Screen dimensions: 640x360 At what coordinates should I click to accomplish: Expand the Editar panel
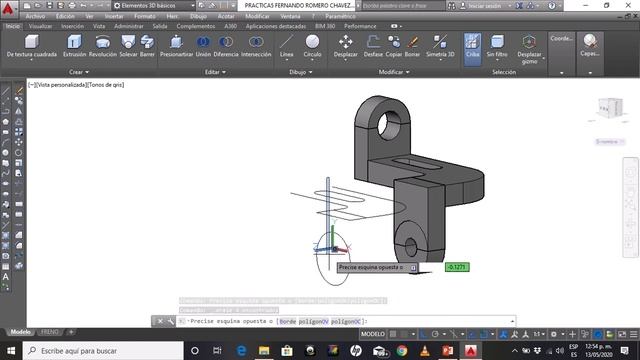pyautogui.click(x=215, y=72)
